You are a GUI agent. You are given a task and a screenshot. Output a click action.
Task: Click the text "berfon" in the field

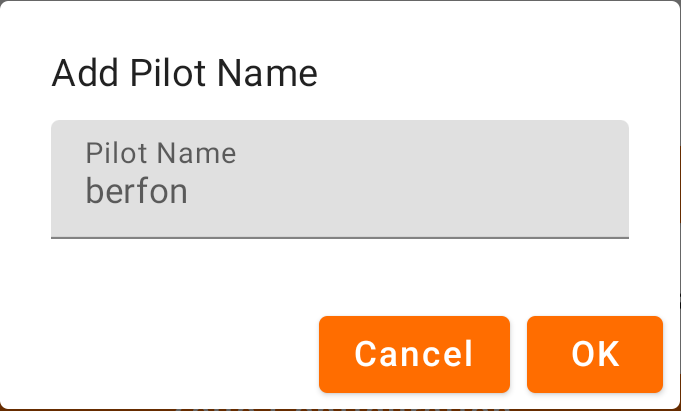137,191
